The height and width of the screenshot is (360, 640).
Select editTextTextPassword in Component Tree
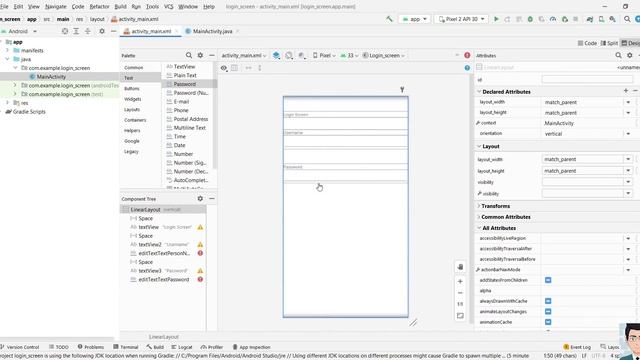(164, 280)
